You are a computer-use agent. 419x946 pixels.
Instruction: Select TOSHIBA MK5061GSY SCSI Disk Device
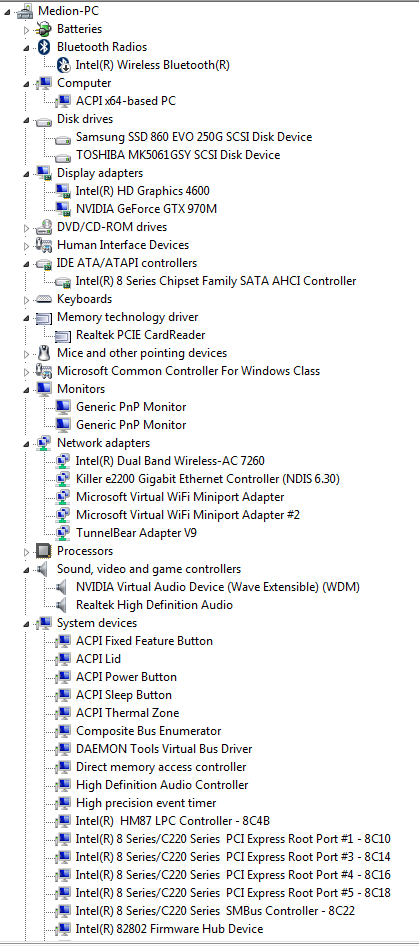pos(178,155)
